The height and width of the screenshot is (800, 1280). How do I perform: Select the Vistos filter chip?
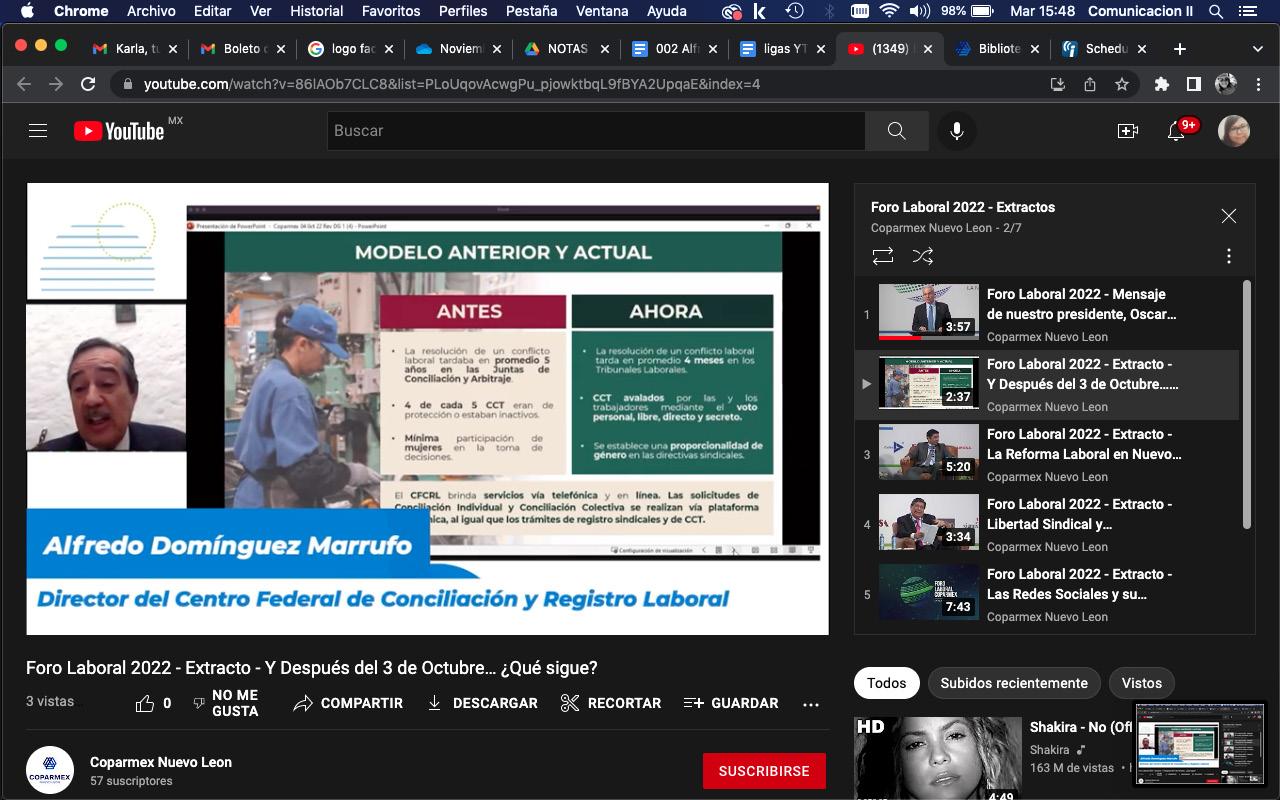tap(1142, 683)
